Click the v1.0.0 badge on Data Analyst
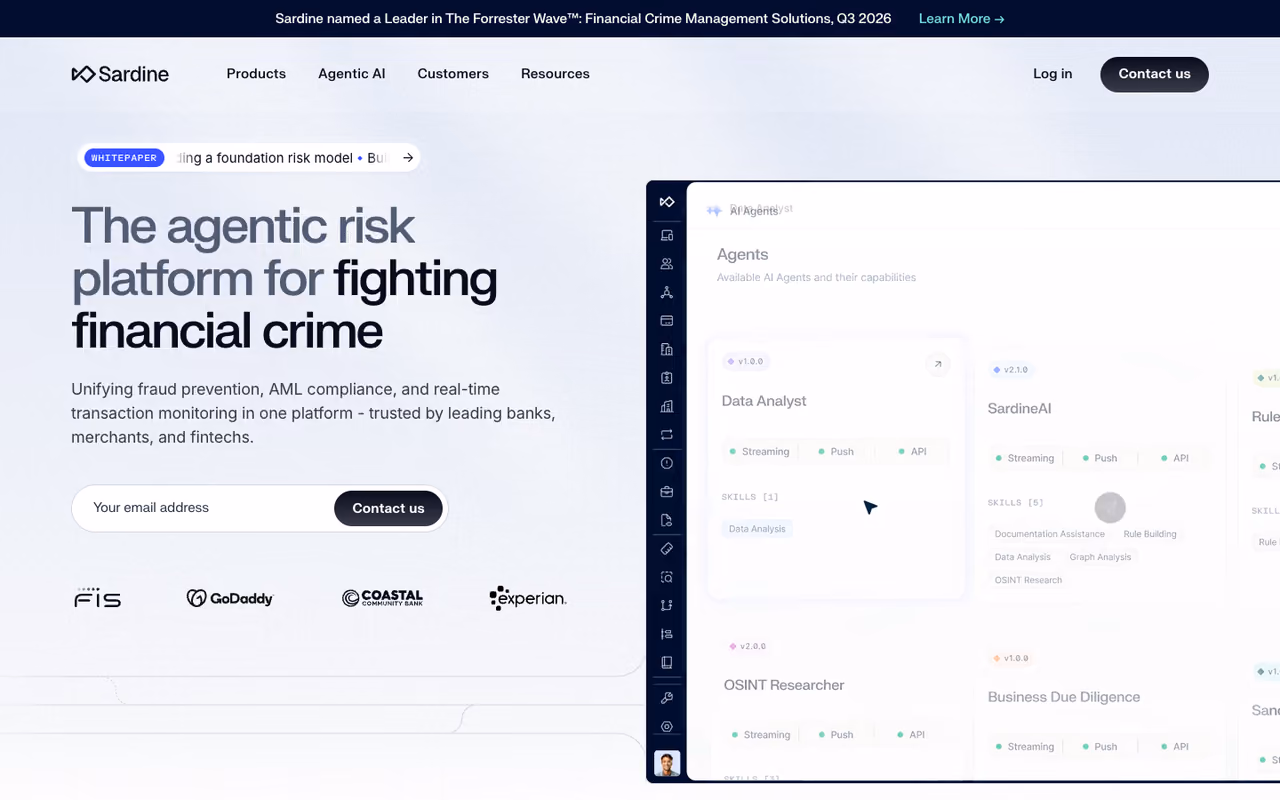This screenshot has width=1280, height=800. point(746,362)
